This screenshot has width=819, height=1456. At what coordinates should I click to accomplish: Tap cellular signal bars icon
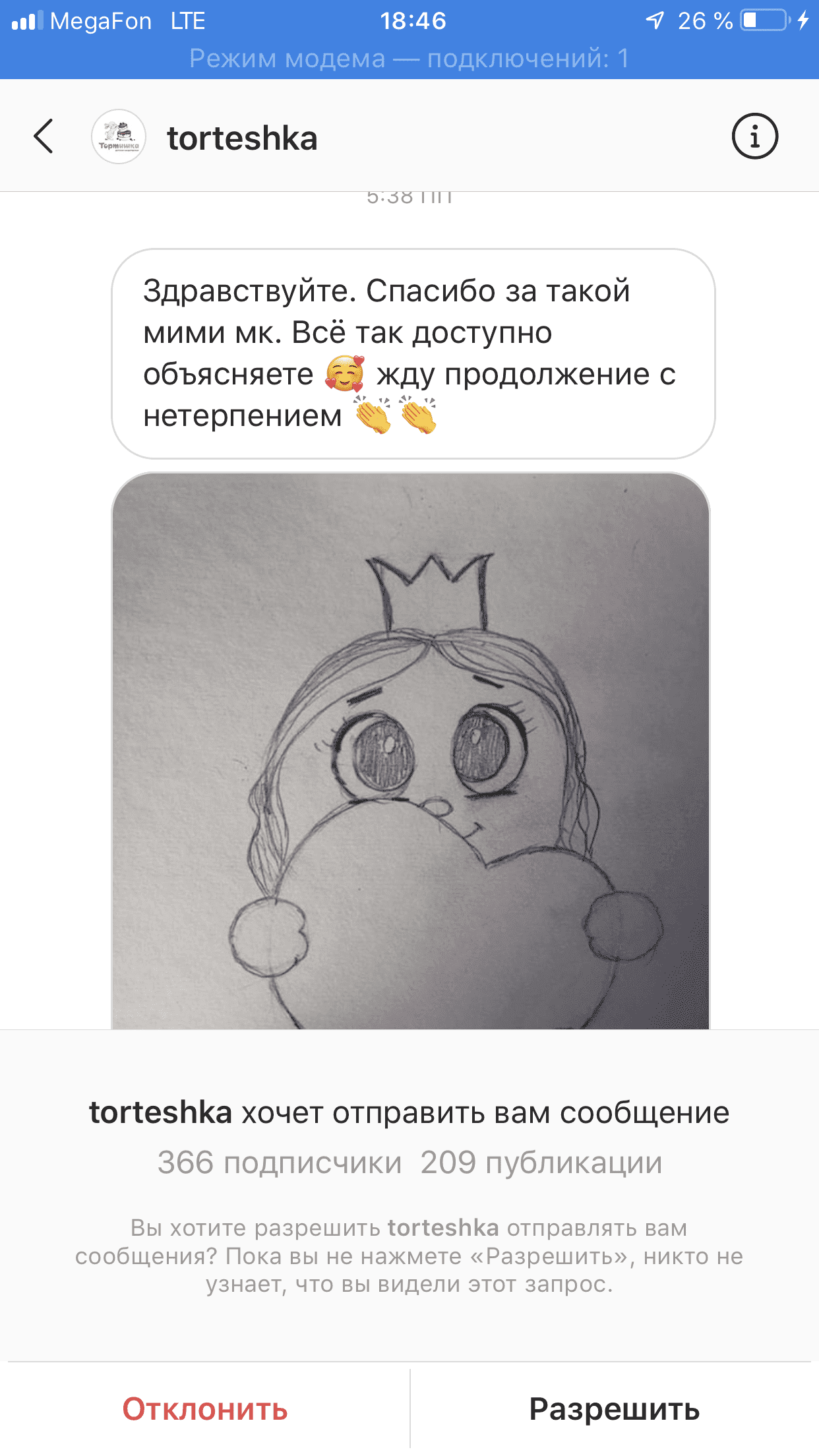27,20
